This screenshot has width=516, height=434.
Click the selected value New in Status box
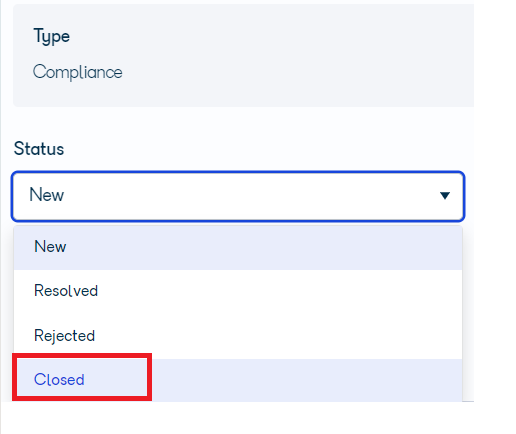point(47,195)
